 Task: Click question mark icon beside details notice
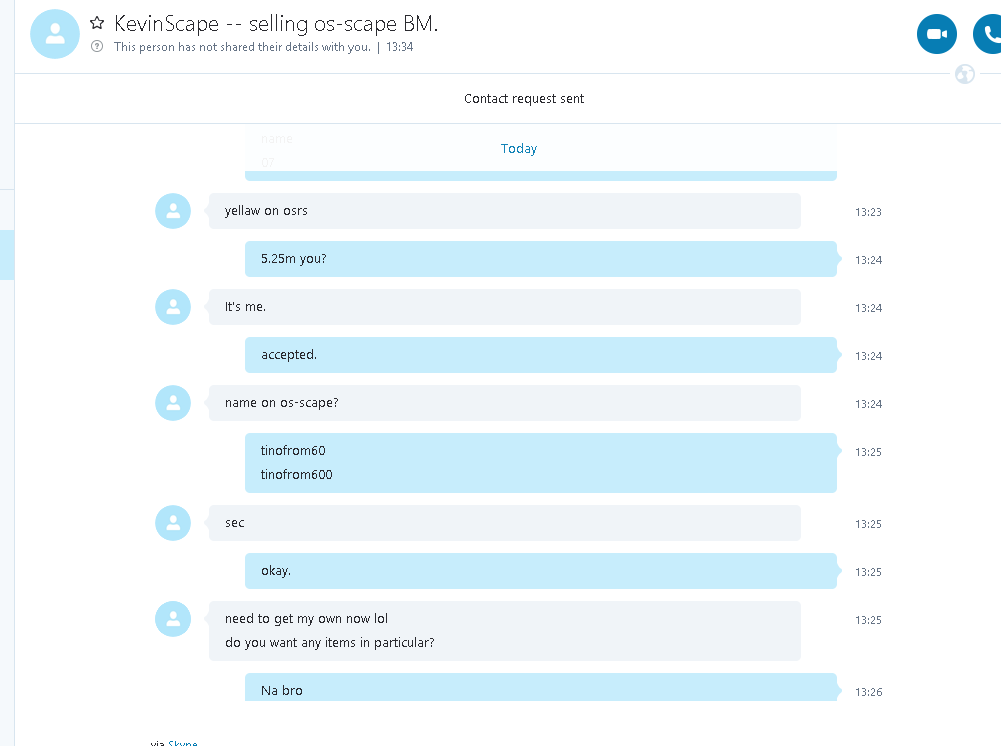[x=97, y=46]
